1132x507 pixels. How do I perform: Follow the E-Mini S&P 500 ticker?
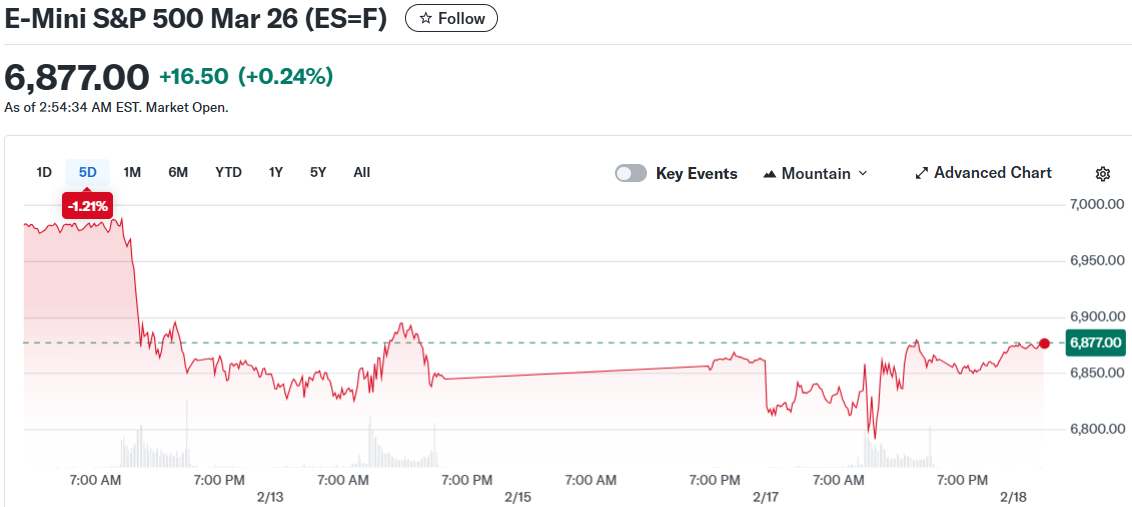pos(451,19)
